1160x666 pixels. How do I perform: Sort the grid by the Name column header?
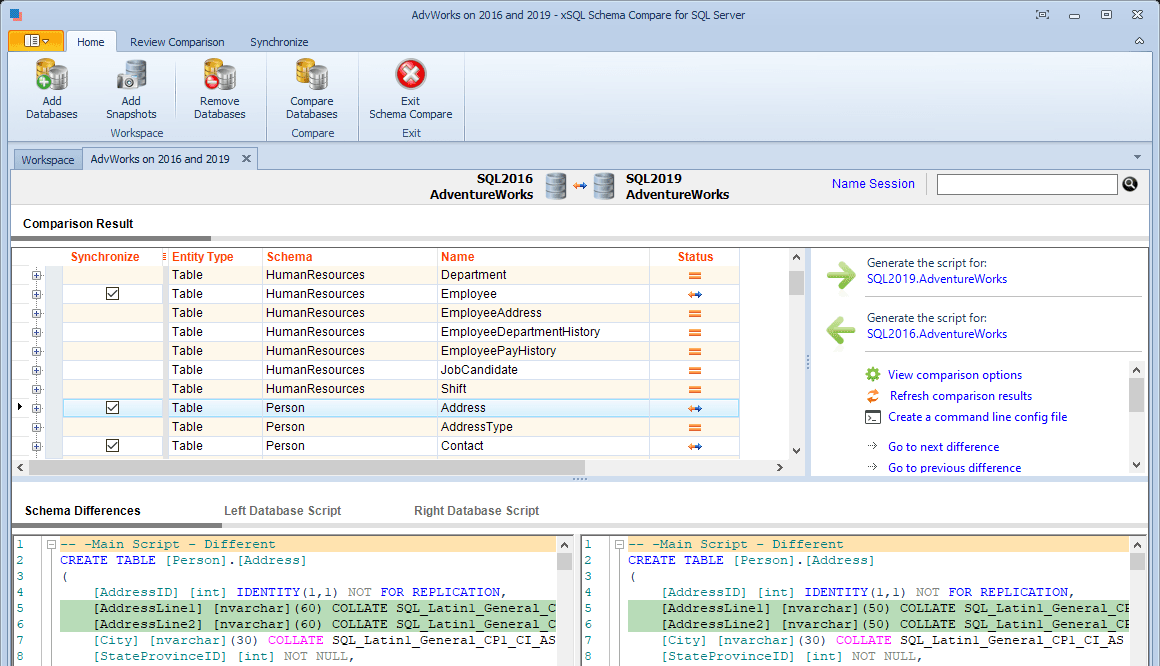point(458,257)
